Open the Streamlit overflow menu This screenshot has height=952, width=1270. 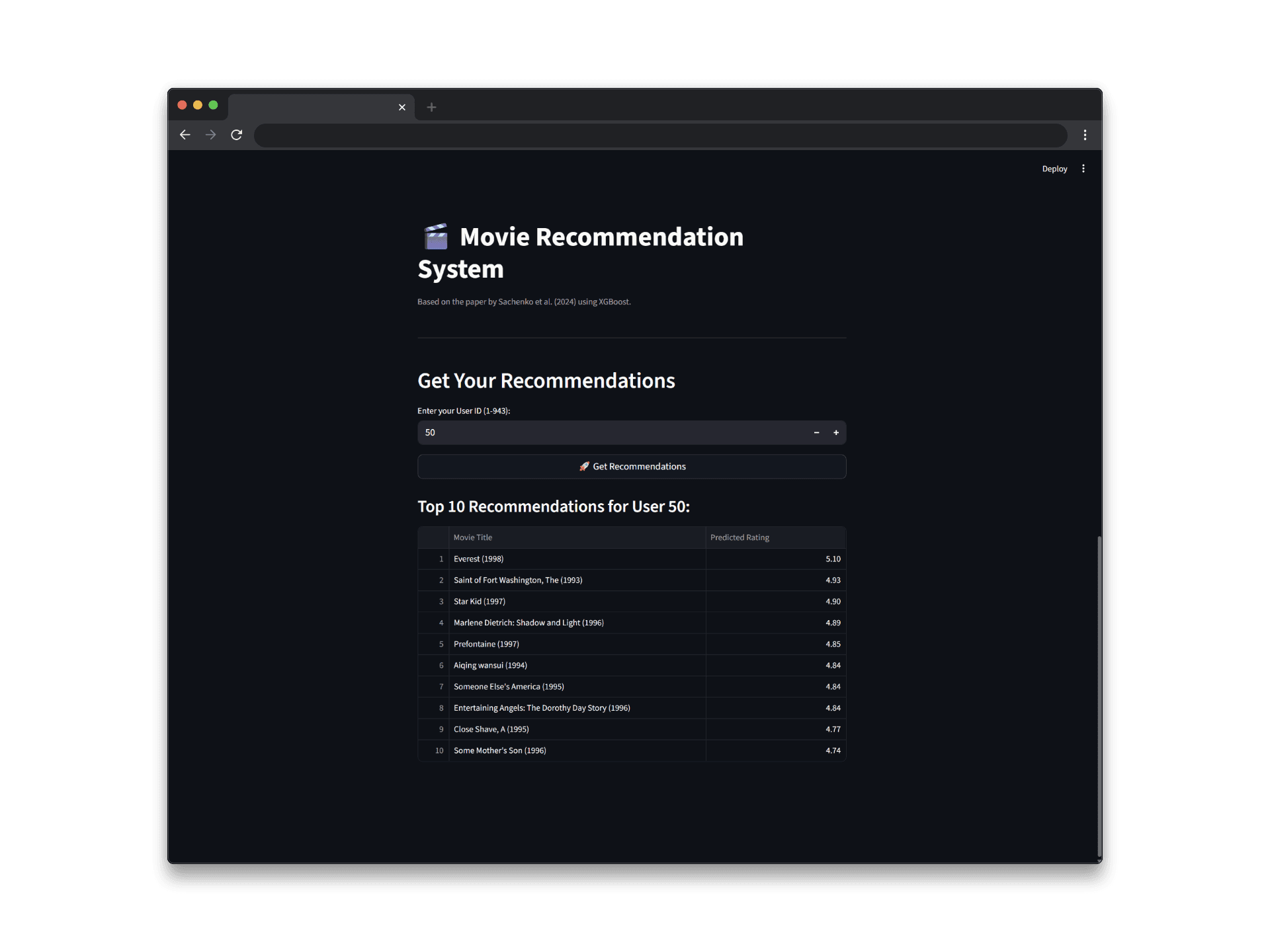[1083, 169]
